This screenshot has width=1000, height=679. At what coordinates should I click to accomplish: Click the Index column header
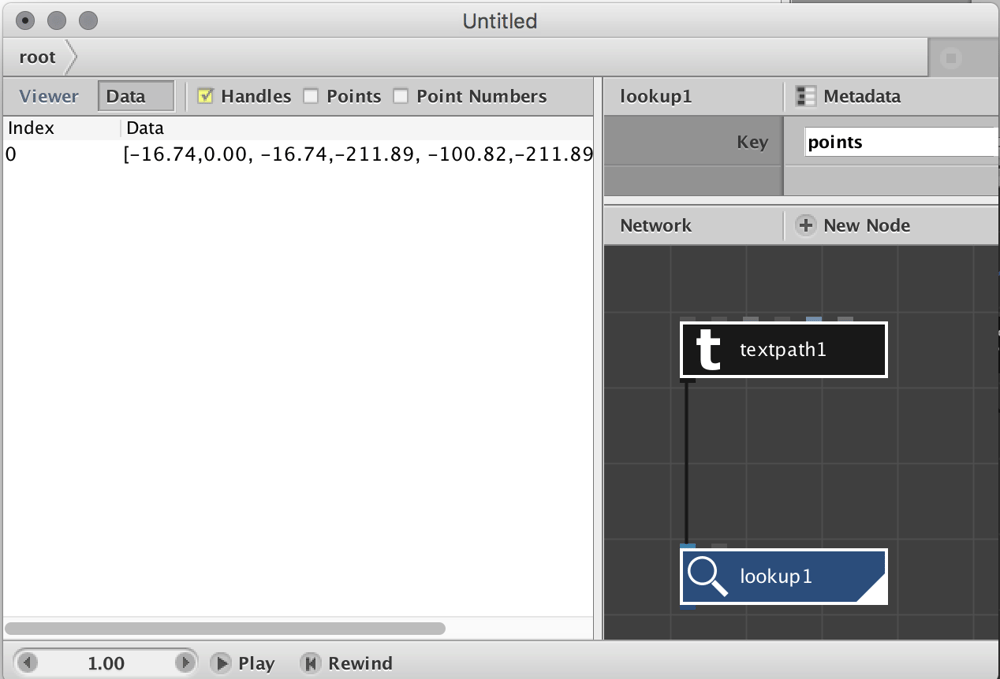click(x=31, y=128)
